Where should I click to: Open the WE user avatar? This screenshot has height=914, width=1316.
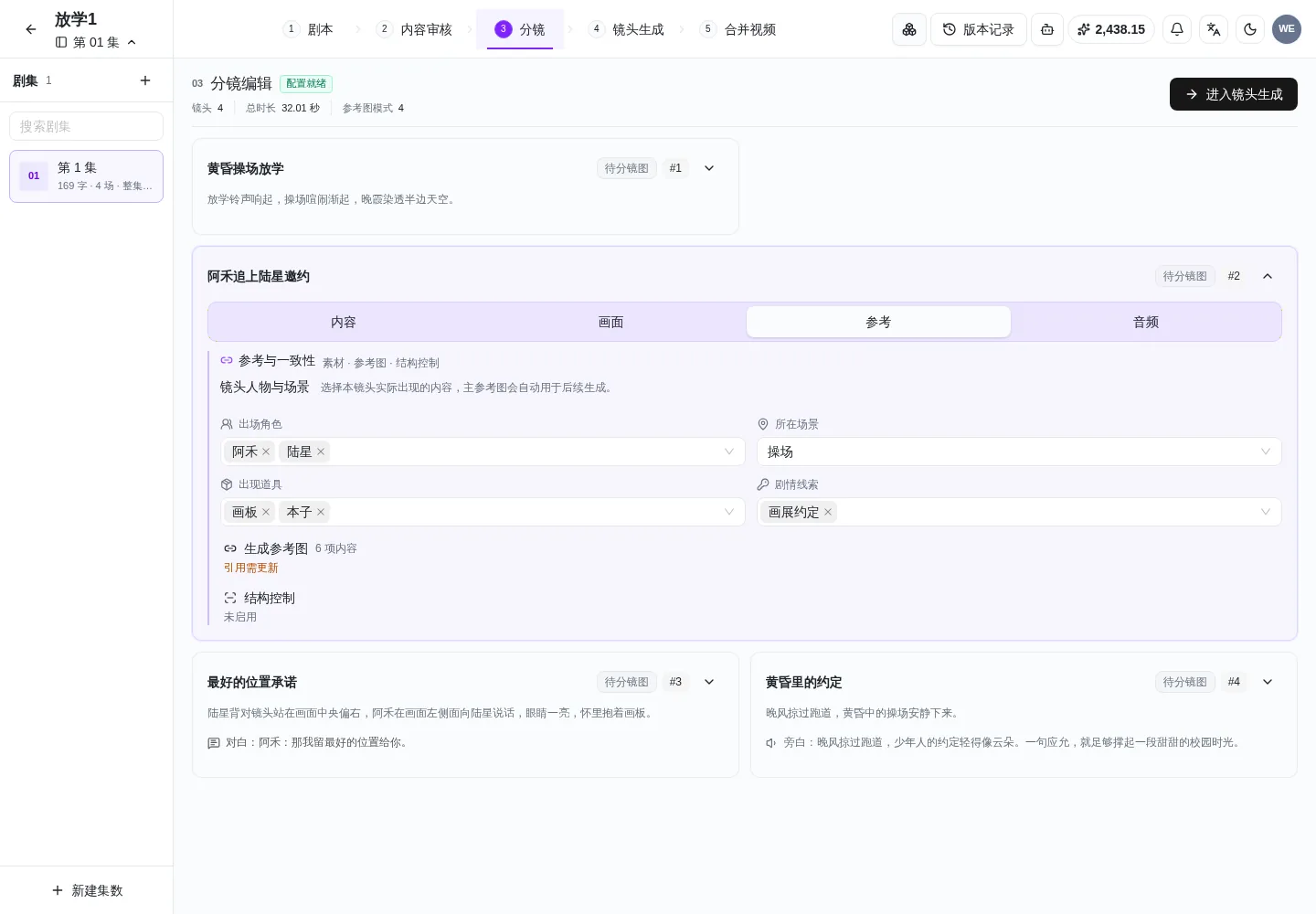coord(1287,29)
